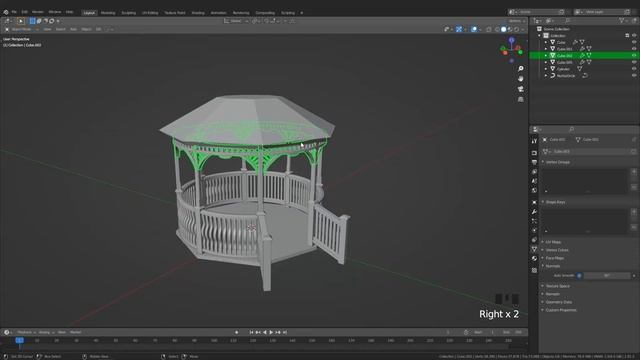Switch to the Compositing workspace tab

[x=265, y=13]
